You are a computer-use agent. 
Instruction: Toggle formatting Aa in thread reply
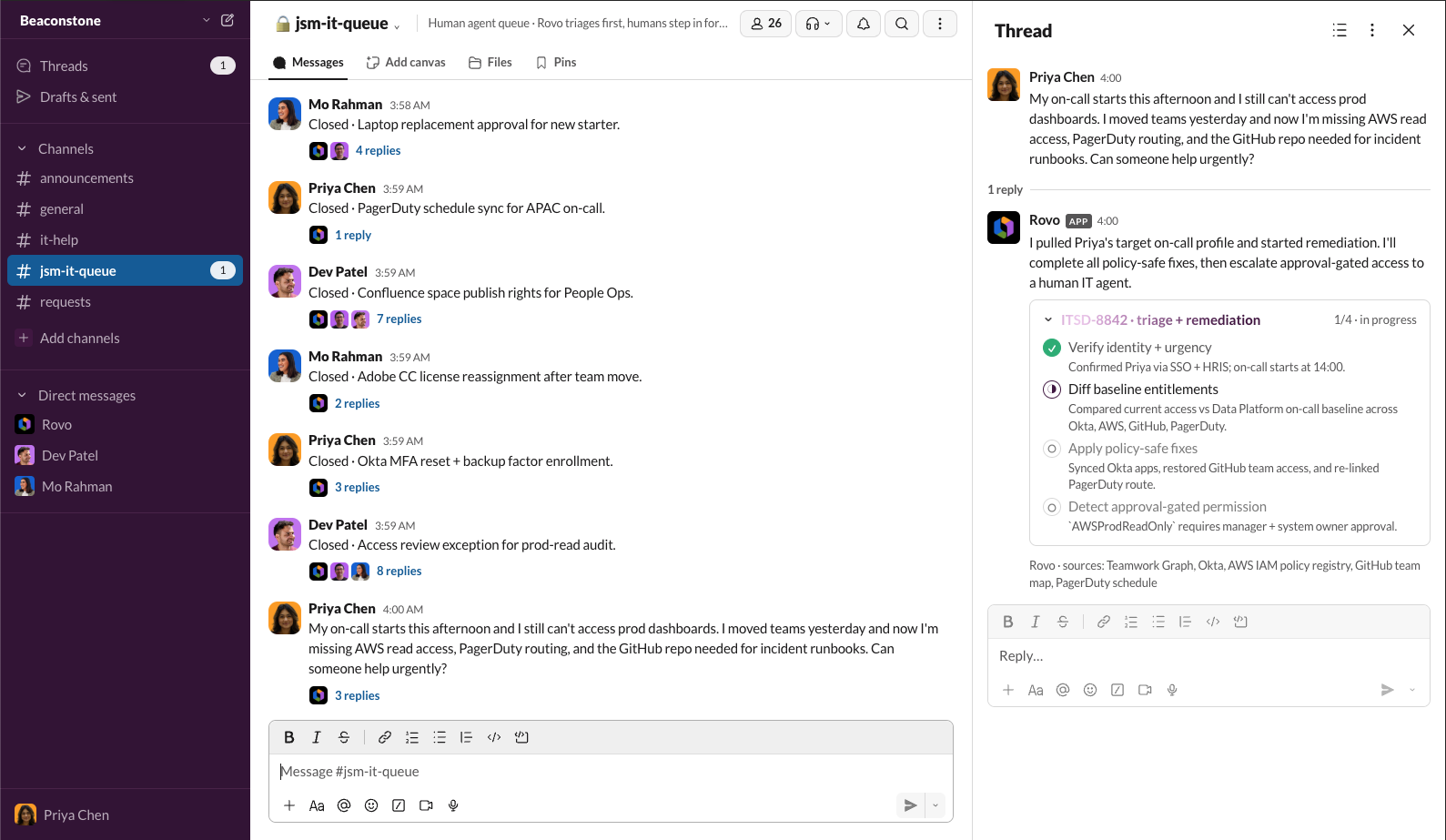(x=1036, y=690)
